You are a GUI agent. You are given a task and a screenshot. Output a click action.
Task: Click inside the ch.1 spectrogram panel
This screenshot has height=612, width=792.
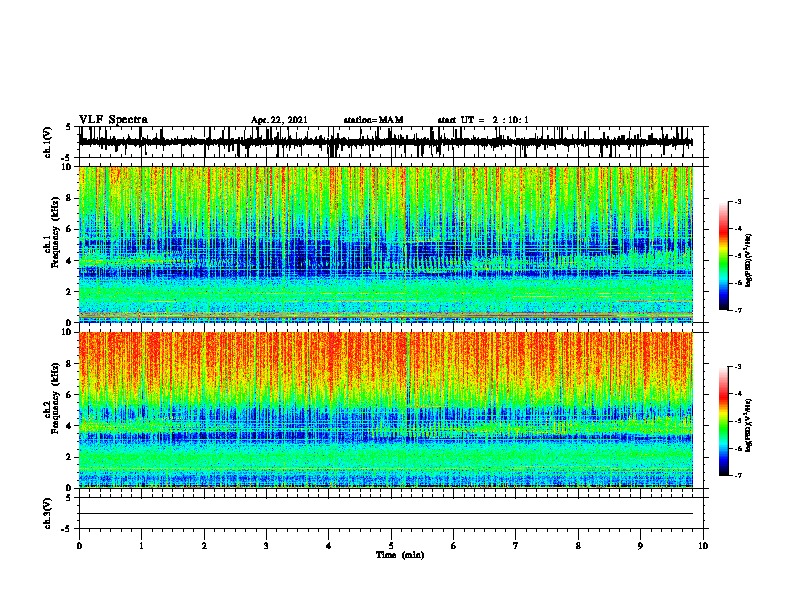[385, 244]
